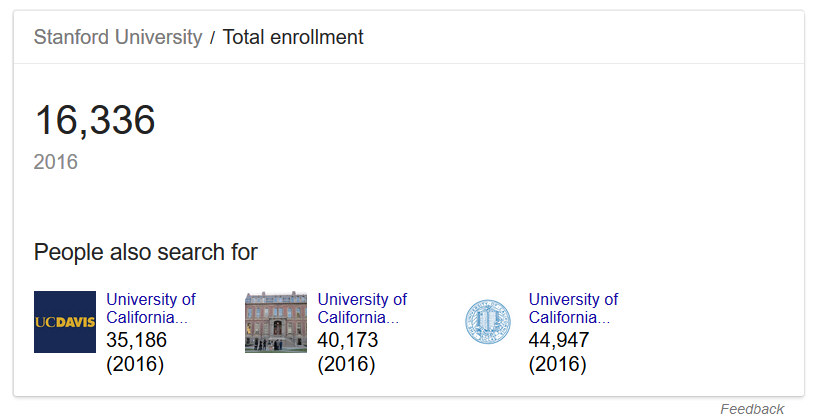Select the 40,173 enrollment number
Image resolution: width=818 pixels, height=420 pixels.
tap(348, 340)
